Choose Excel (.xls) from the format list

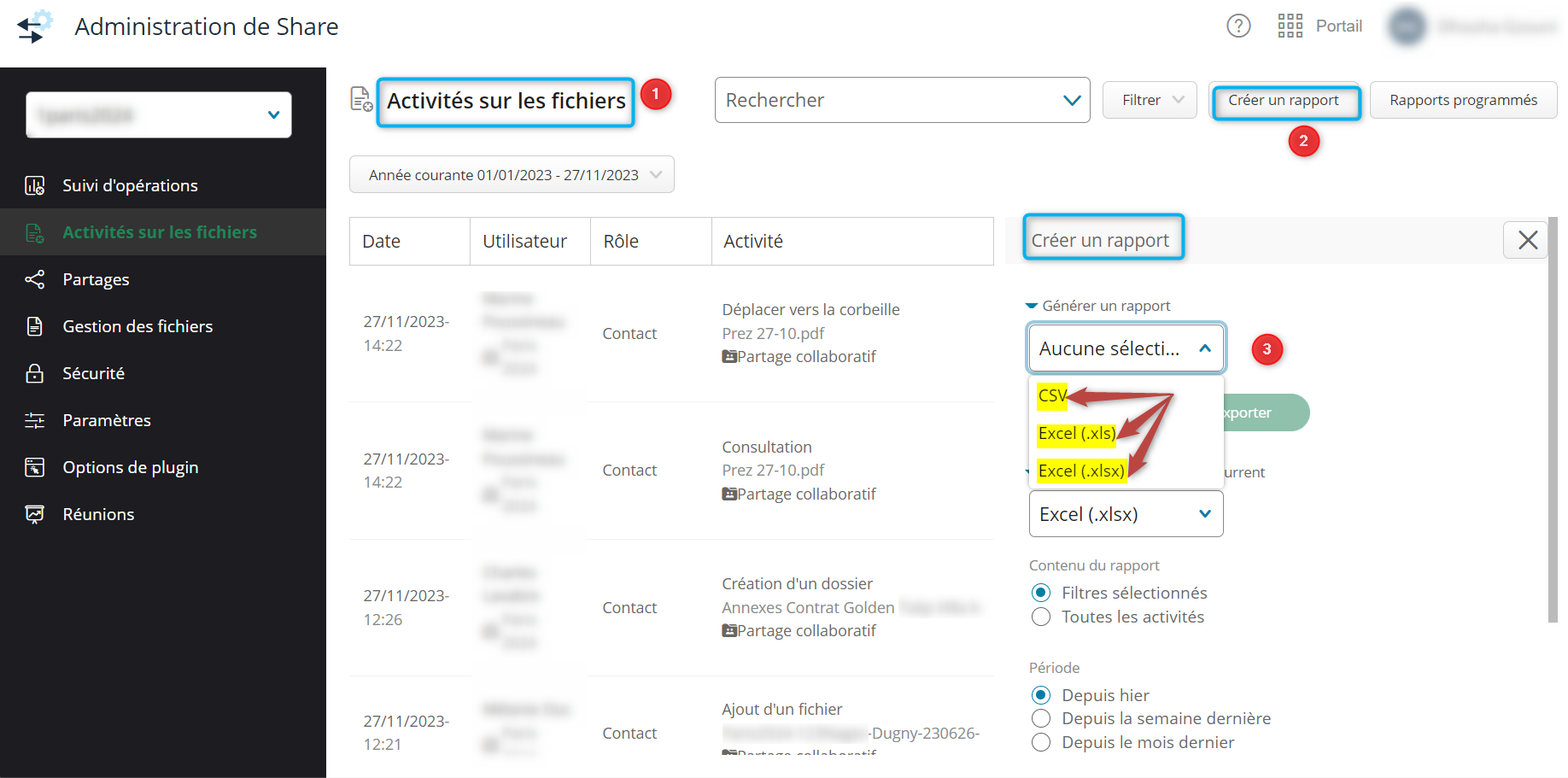(1076, 433)
